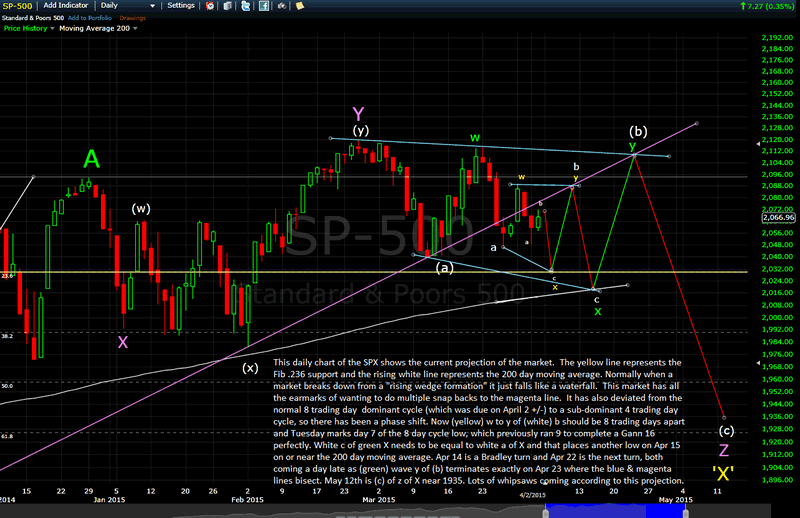The image size is (800, 518).
Task: Click the 2,000.00 price axis label
Action: pyautogui.click(x=777, y=317)
